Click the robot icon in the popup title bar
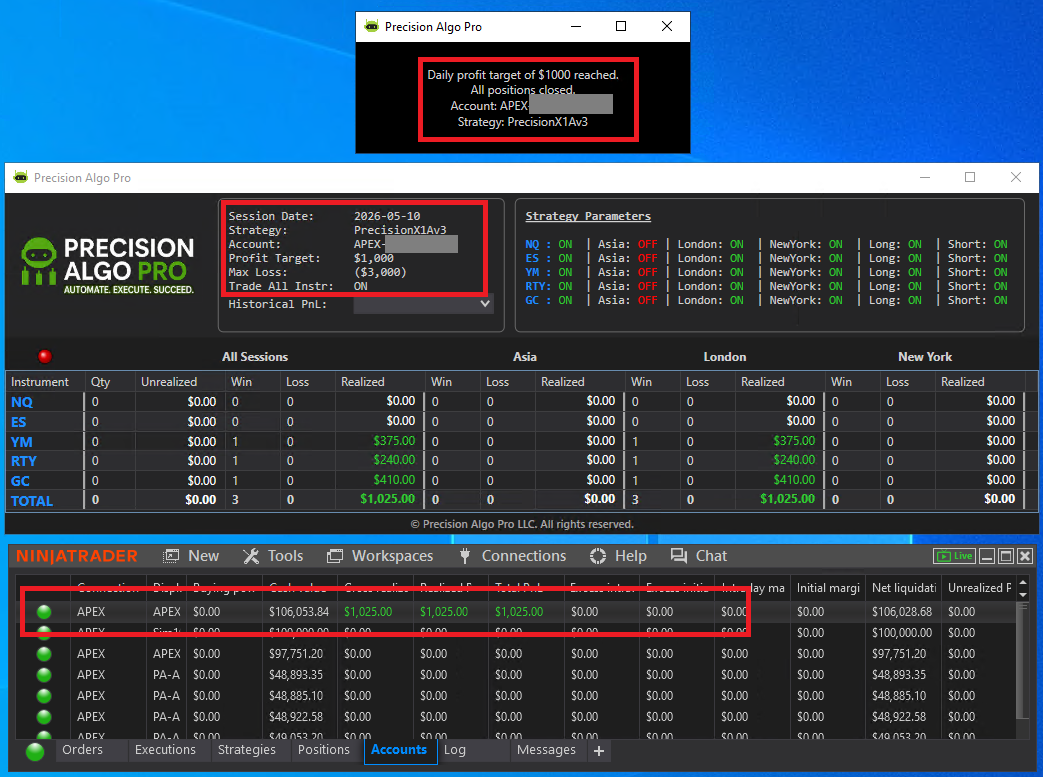Viewport: 1043px width, 777px height. coord(372,26)
